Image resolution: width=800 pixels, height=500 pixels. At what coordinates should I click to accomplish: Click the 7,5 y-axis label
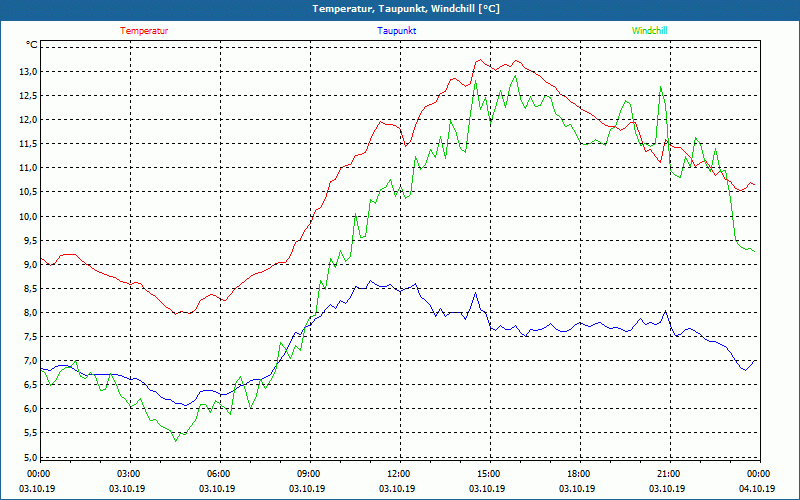coord(31,337)
